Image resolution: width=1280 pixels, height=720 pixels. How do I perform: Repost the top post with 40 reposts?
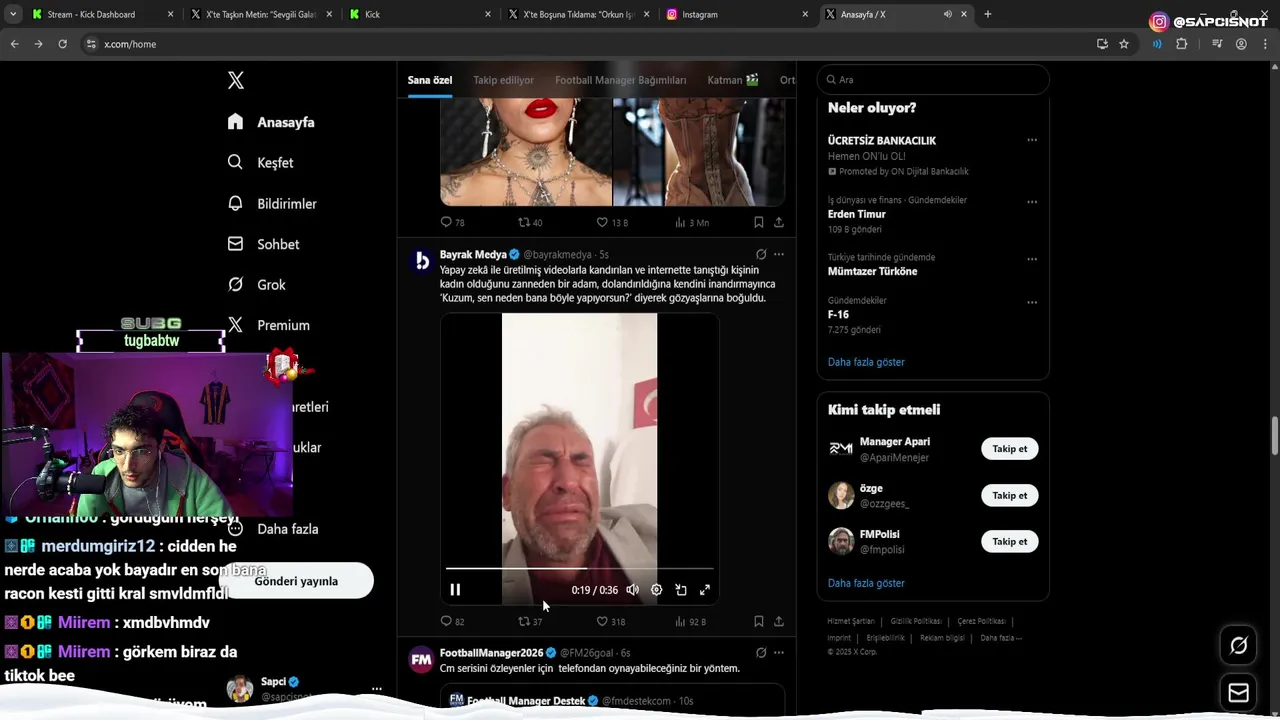point(530,222)
